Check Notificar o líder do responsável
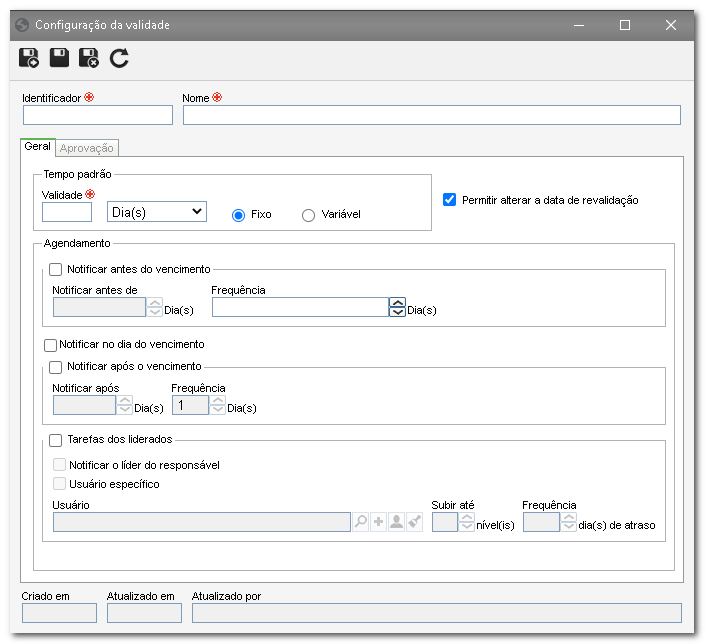Screen dimensions: 705x644 (x=59, y=465)
